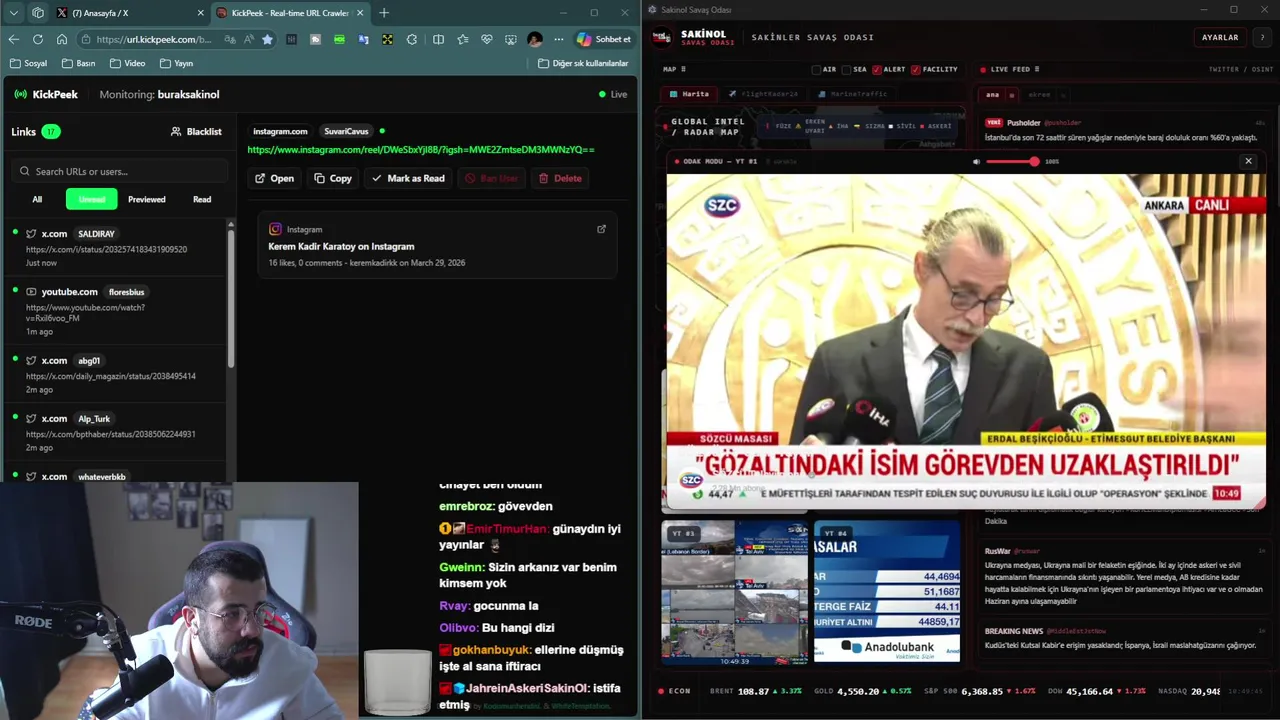Open AYARLAR settings in Sakinol window
1280x720 pixels.
(x=1220, y=37)
